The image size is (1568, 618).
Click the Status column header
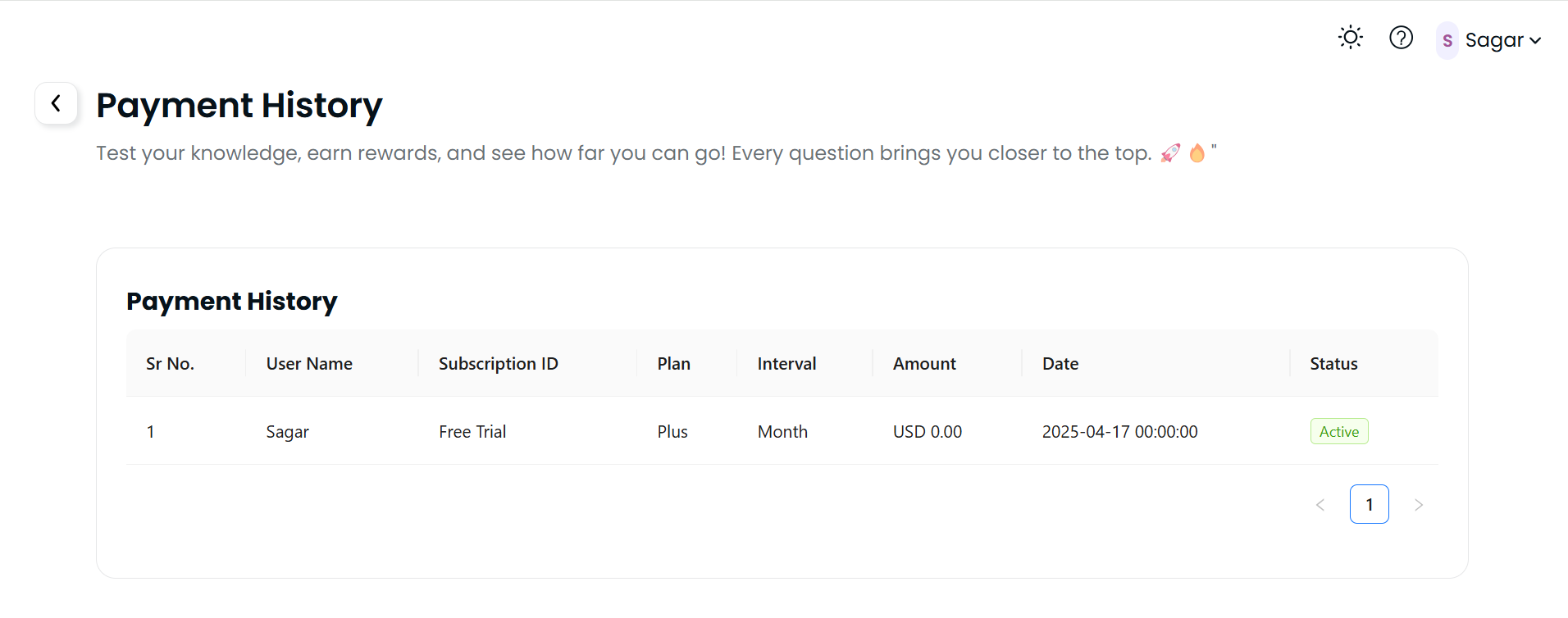click(x=1333, y=364)
